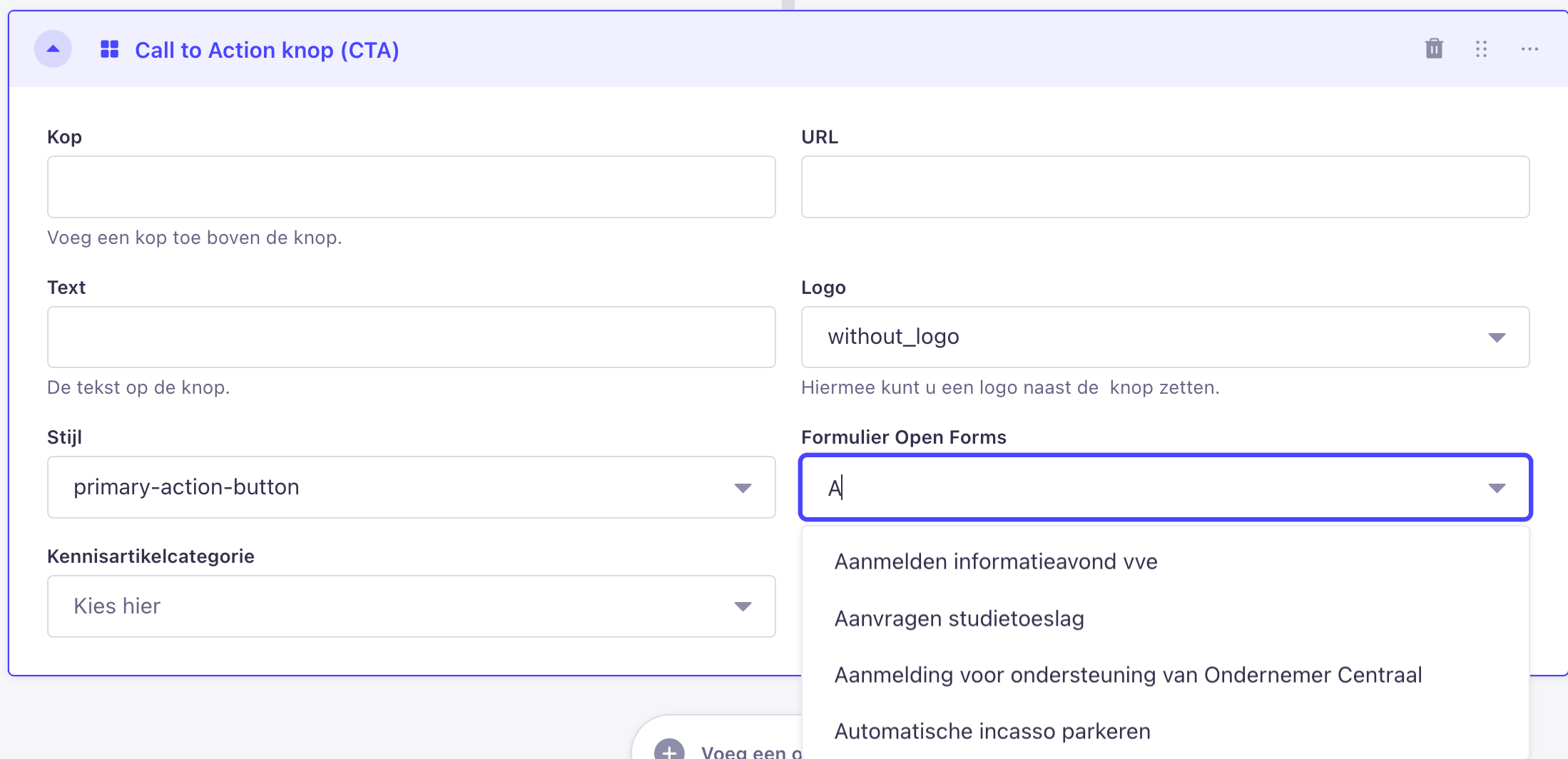Delete the CTA block with trash icon
The height and width of the screenshot is (759, 1568).
tap(1434, 49)
